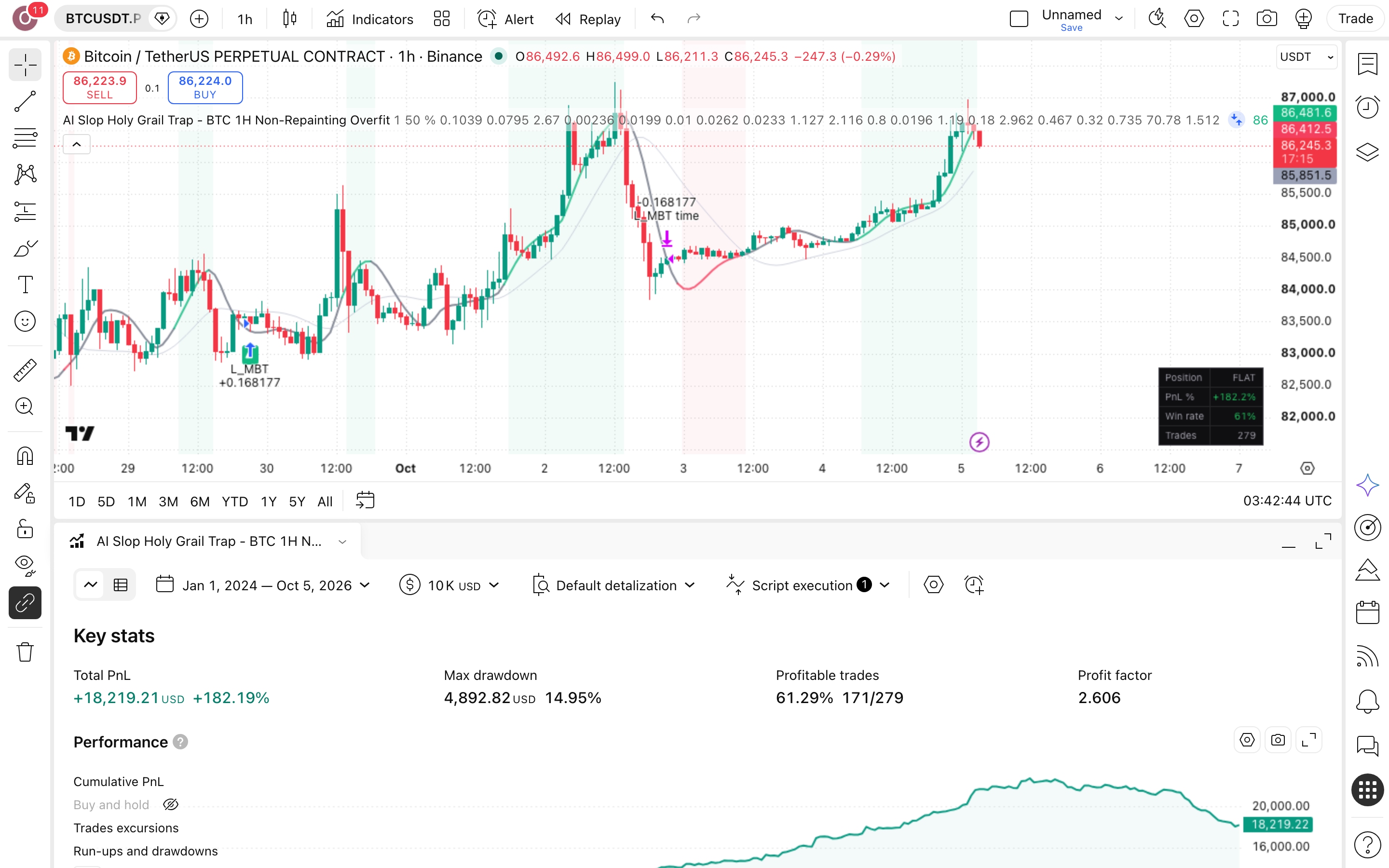
Task: Delete drawings with the trash icon
Action: point(25,652)
